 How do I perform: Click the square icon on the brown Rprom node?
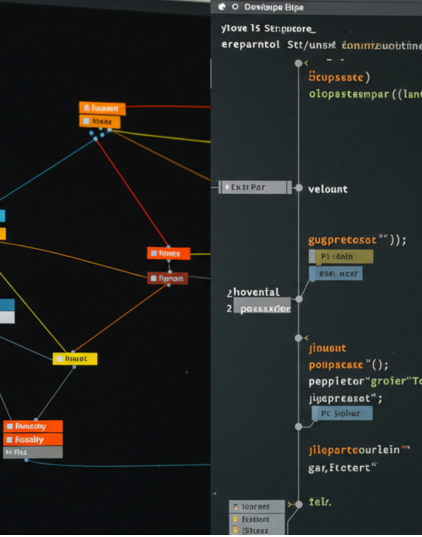pyautogui.click(x=154, y=278)
